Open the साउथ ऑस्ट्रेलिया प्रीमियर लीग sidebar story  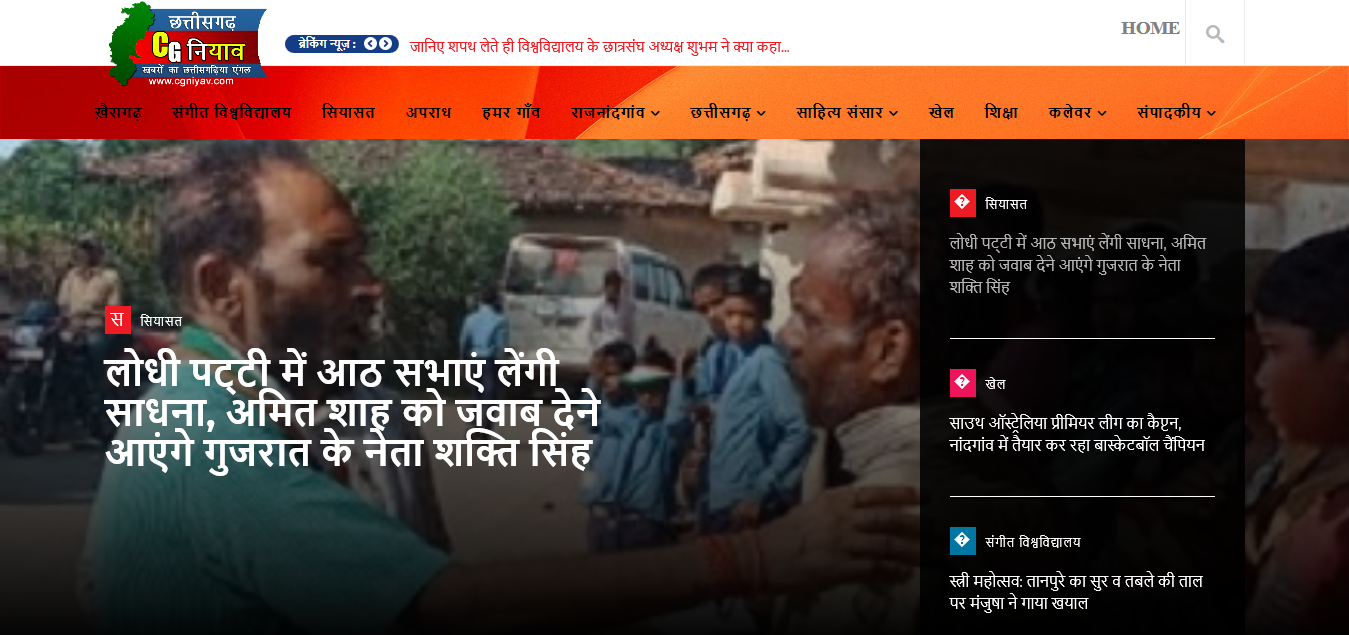click(1077, 434)
